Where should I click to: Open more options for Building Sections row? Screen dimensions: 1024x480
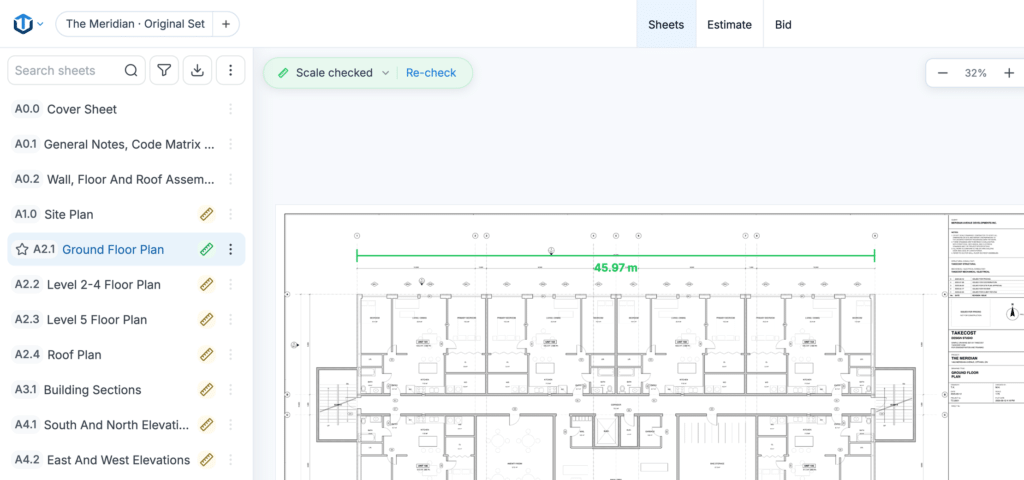[x=230, y=390]
